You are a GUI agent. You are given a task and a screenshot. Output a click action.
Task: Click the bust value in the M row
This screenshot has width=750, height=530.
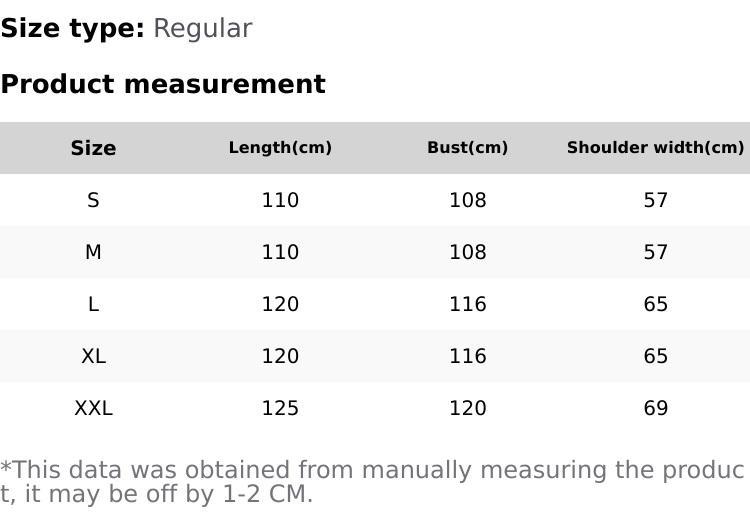point(467,252)
